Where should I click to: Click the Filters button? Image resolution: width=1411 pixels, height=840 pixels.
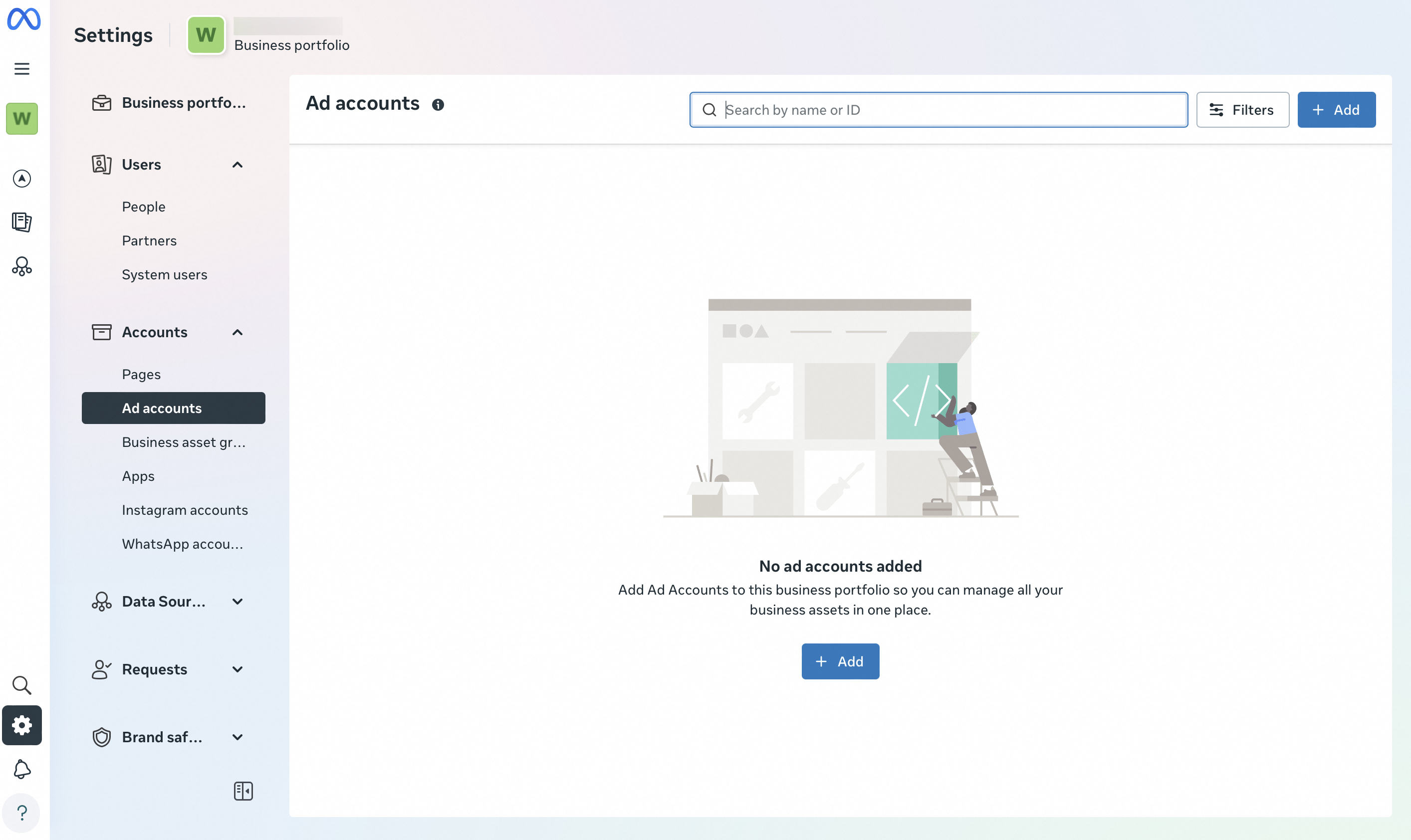pos(1242,110)
